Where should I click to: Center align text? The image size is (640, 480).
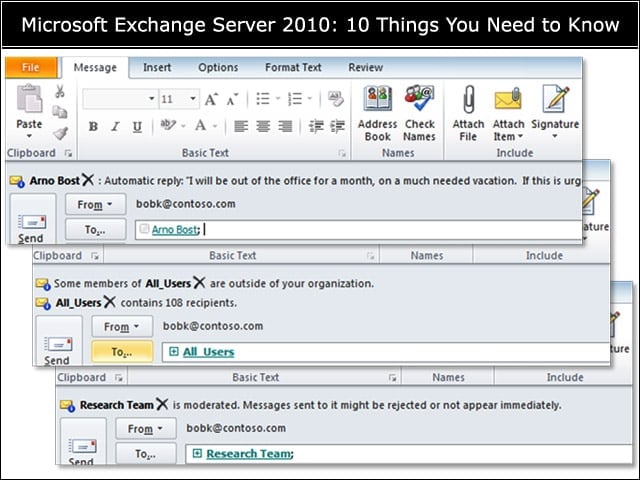click(263, 126)
